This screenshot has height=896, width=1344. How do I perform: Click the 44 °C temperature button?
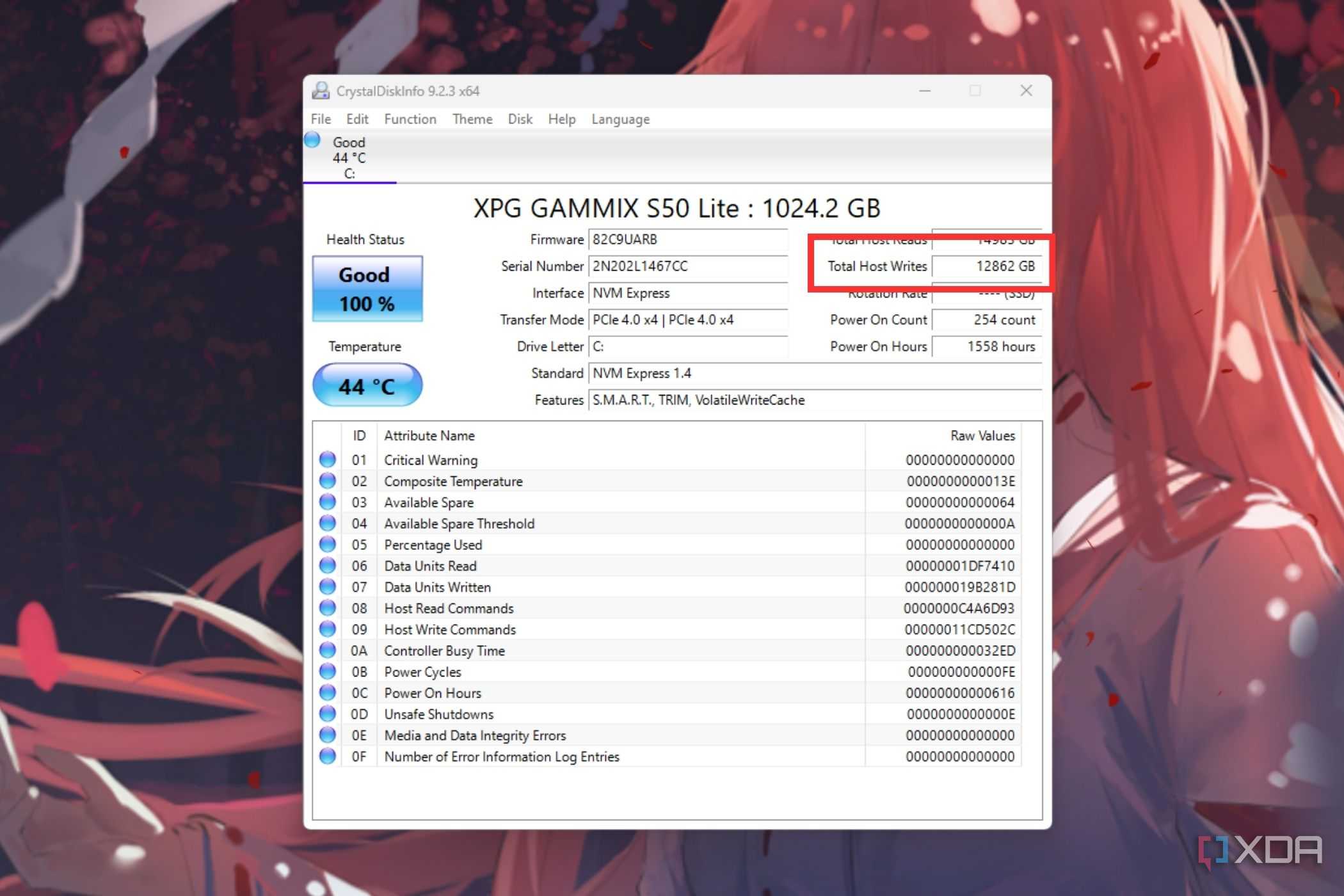pos(367,385)
